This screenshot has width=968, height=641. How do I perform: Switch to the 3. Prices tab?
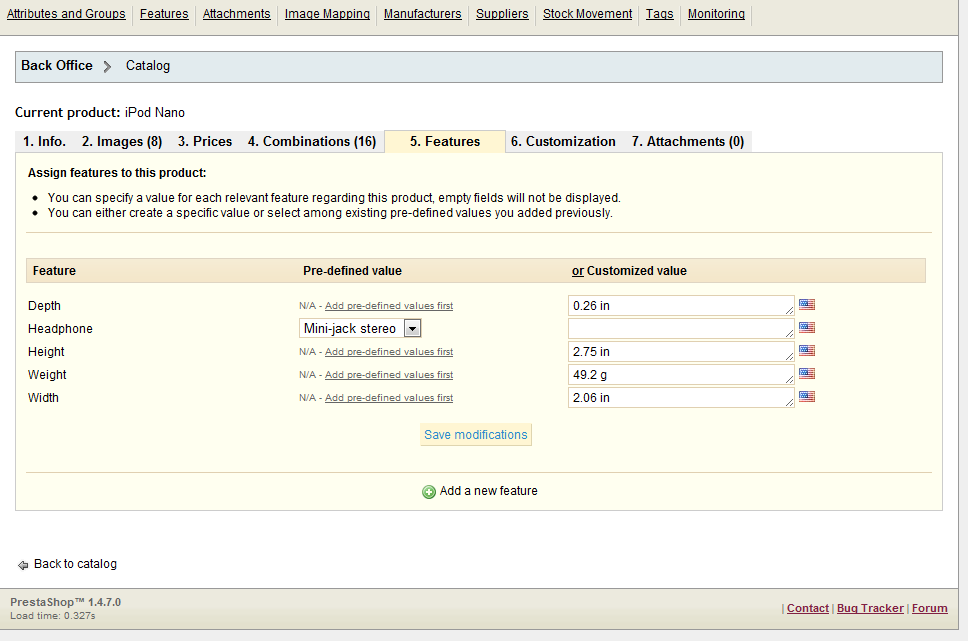point(205,141)
